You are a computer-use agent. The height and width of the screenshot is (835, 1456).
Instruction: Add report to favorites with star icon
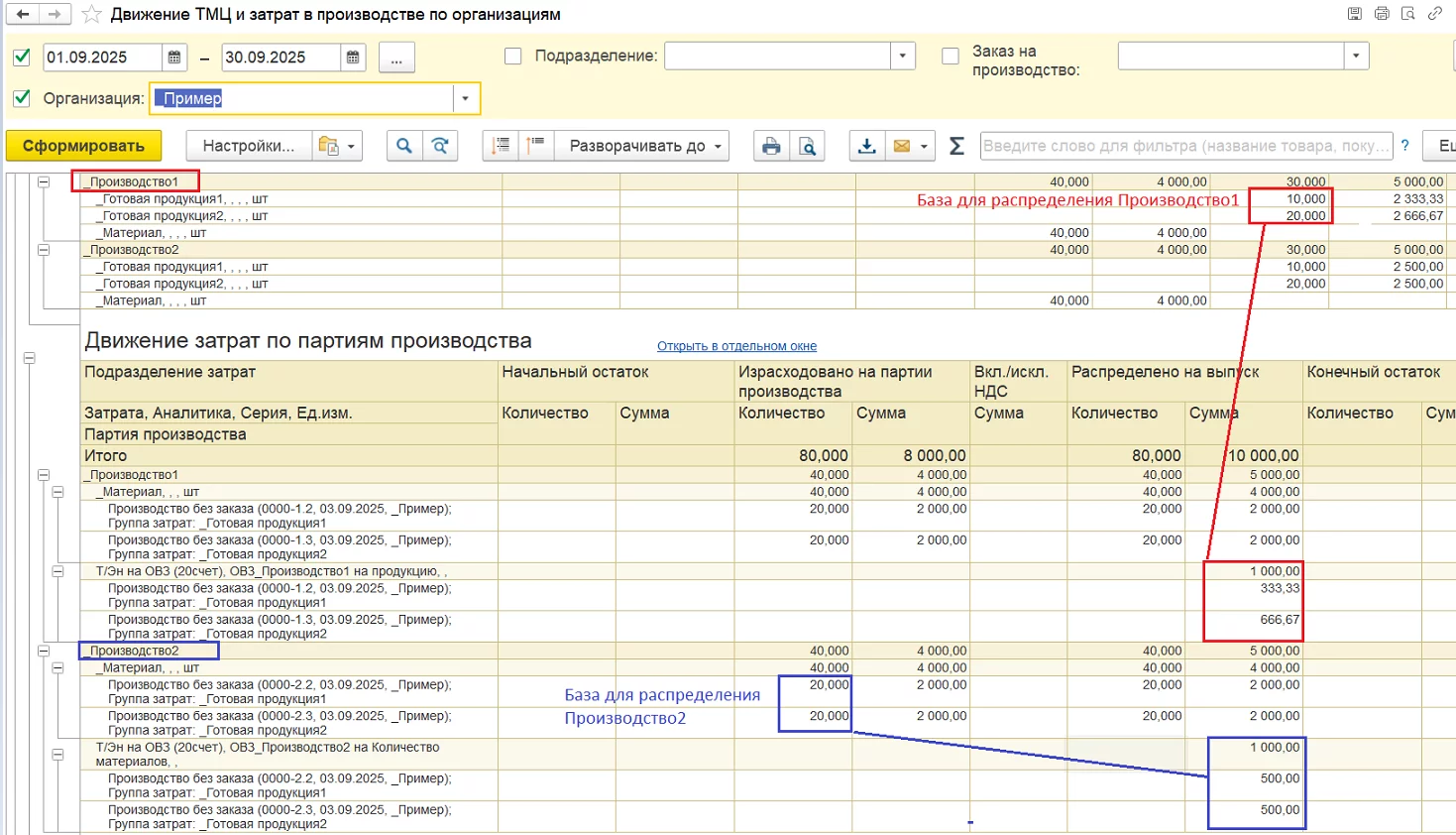[x=91, y=14]
